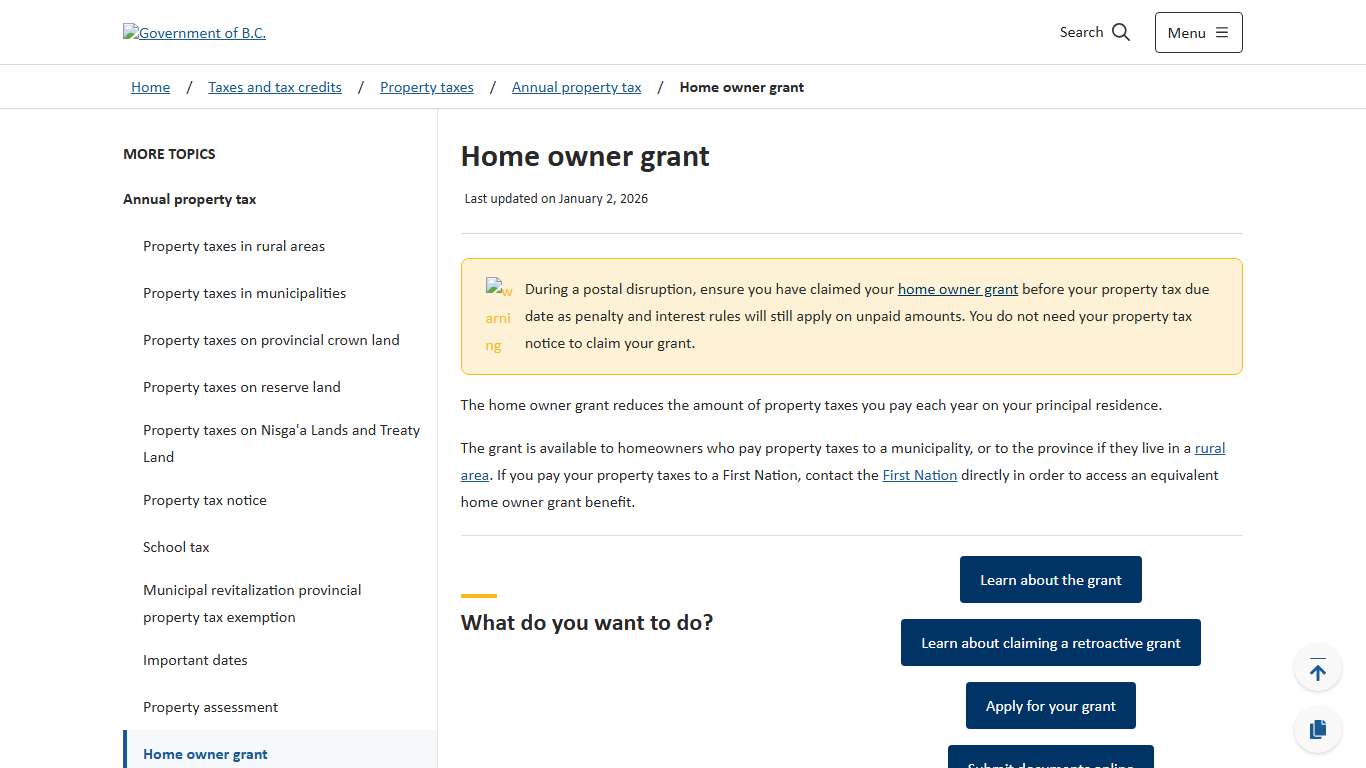Screen dimensions: 1366x768
Task: Open the Menu button
Action: coord(1198,32)
